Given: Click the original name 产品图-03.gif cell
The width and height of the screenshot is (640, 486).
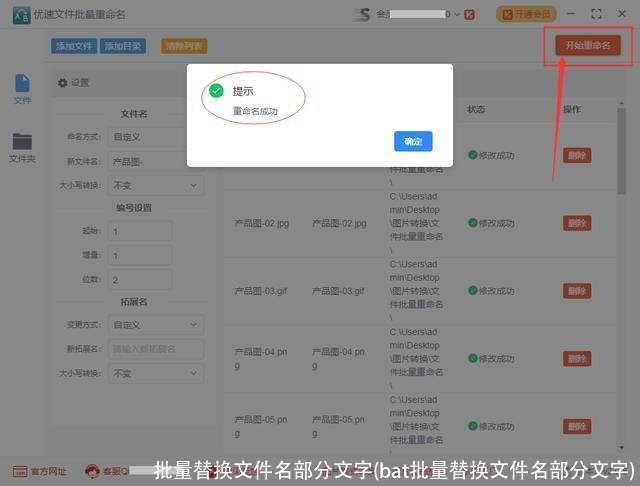Looking at the screenshot, I should [x=261, y=291].
